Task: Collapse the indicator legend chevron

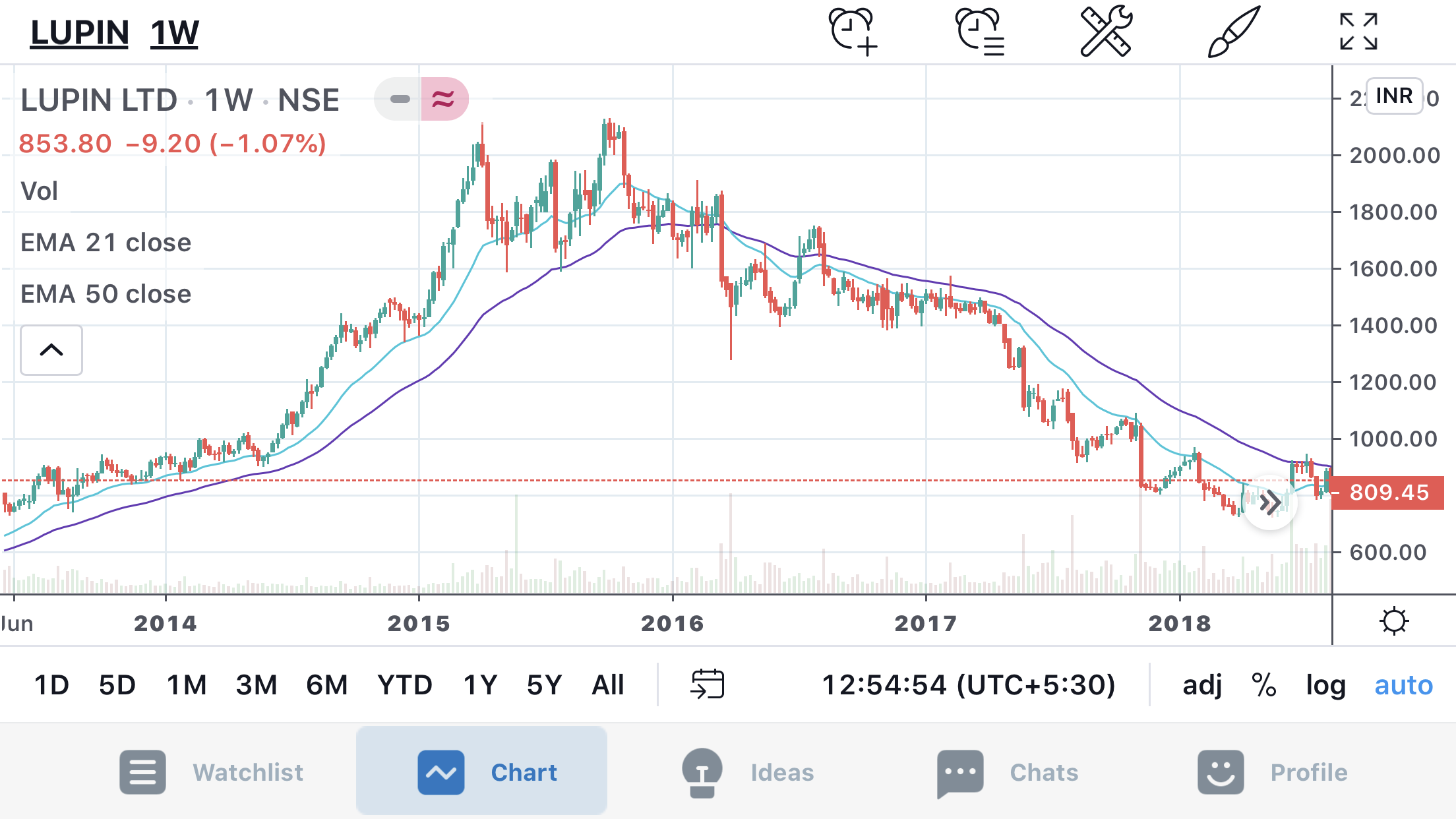Action: click(x=51, y=350)
